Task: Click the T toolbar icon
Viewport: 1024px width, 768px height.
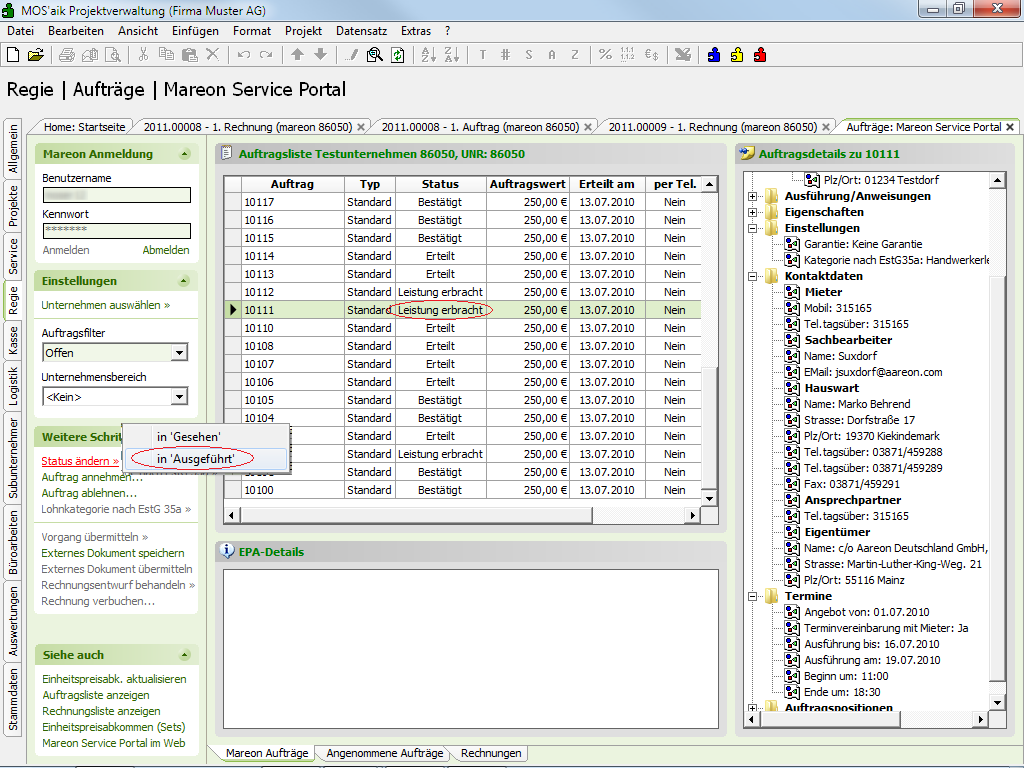Action: (483, 55)
